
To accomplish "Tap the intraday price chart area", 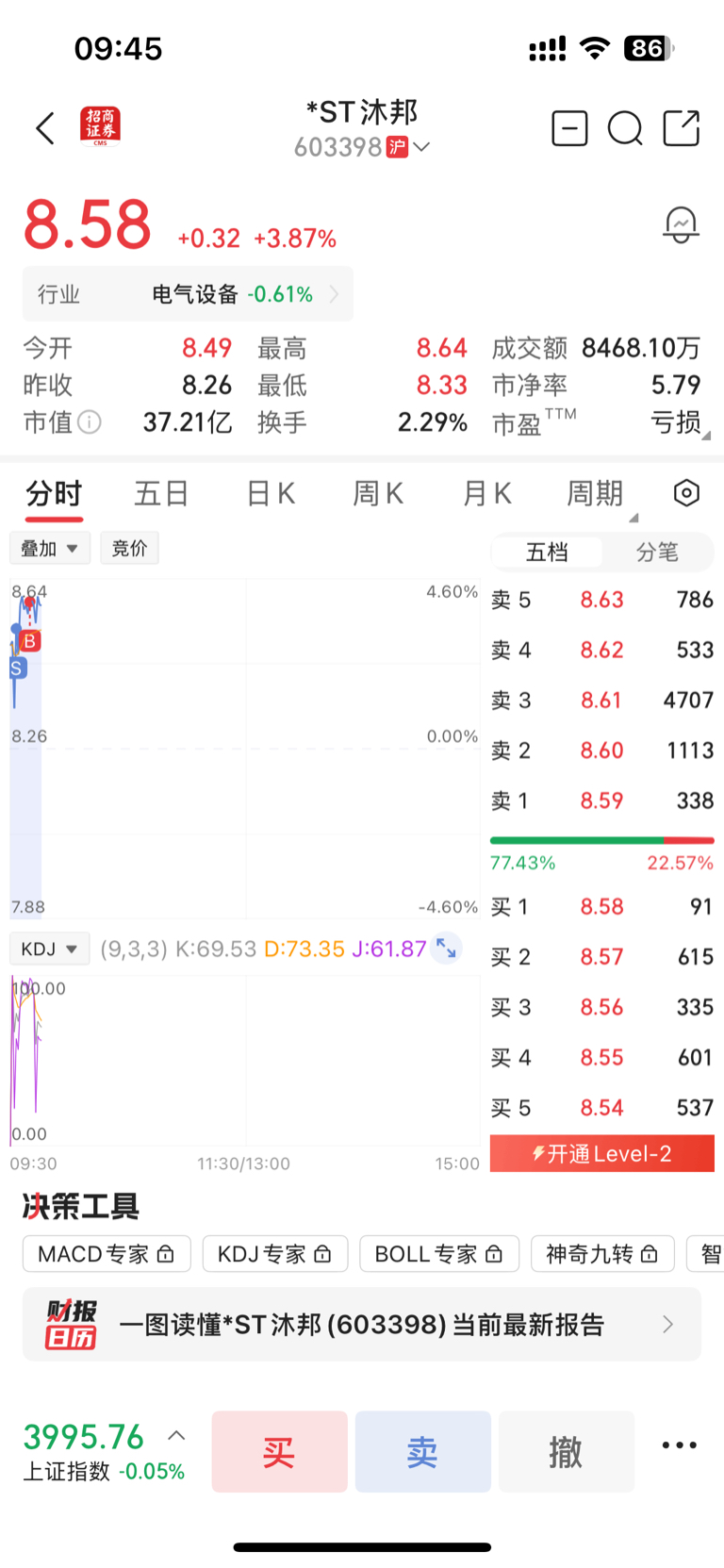I will click(245, 749).
